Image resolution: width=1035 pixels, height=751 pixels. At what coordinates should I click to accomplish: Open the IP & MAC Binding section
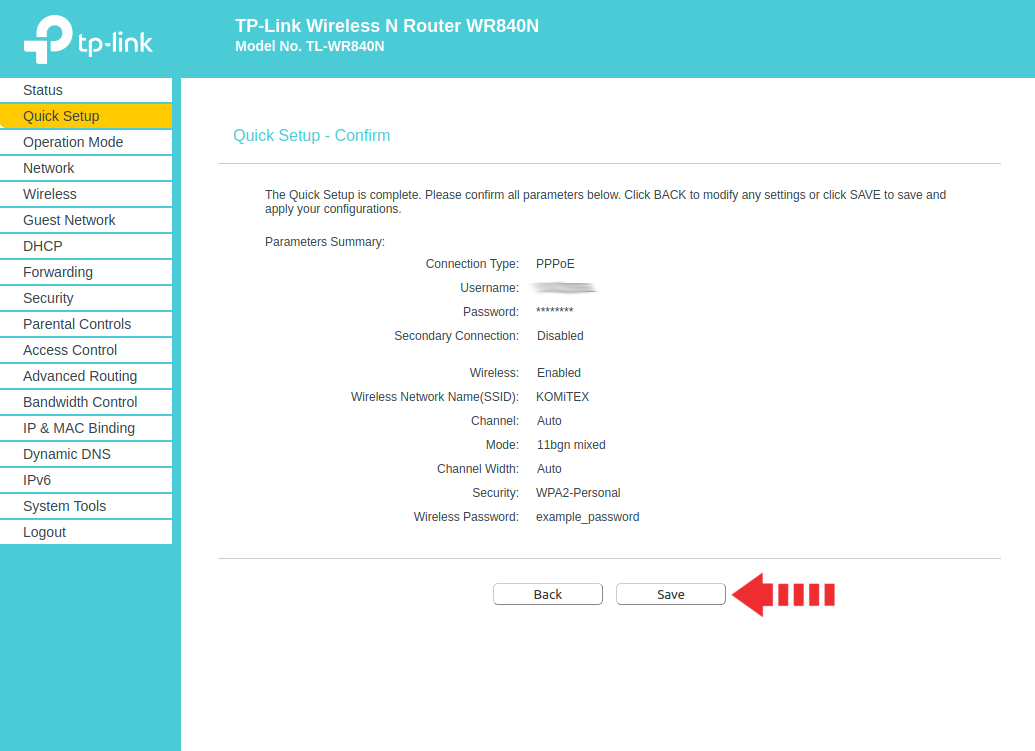pyautogui.click(x=86, y=428)
